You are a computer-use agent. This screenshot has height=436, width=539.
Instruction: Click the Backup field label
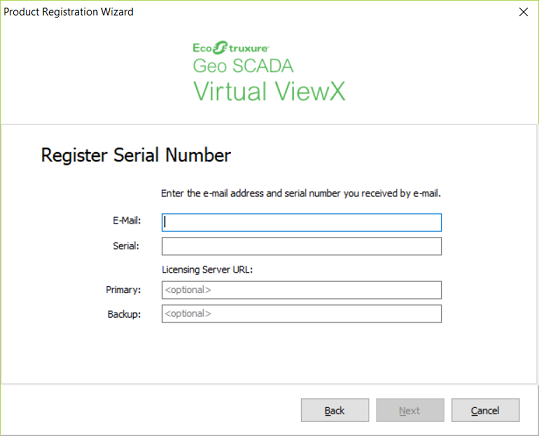(x=124, y=314)
